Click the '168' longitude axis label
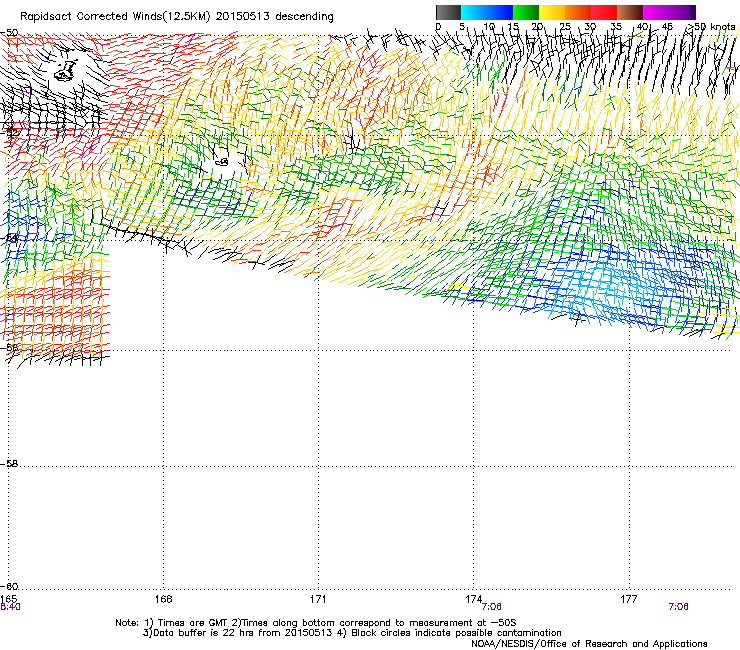This screenshot has width=740, height=650. click(x=163, y=599)
